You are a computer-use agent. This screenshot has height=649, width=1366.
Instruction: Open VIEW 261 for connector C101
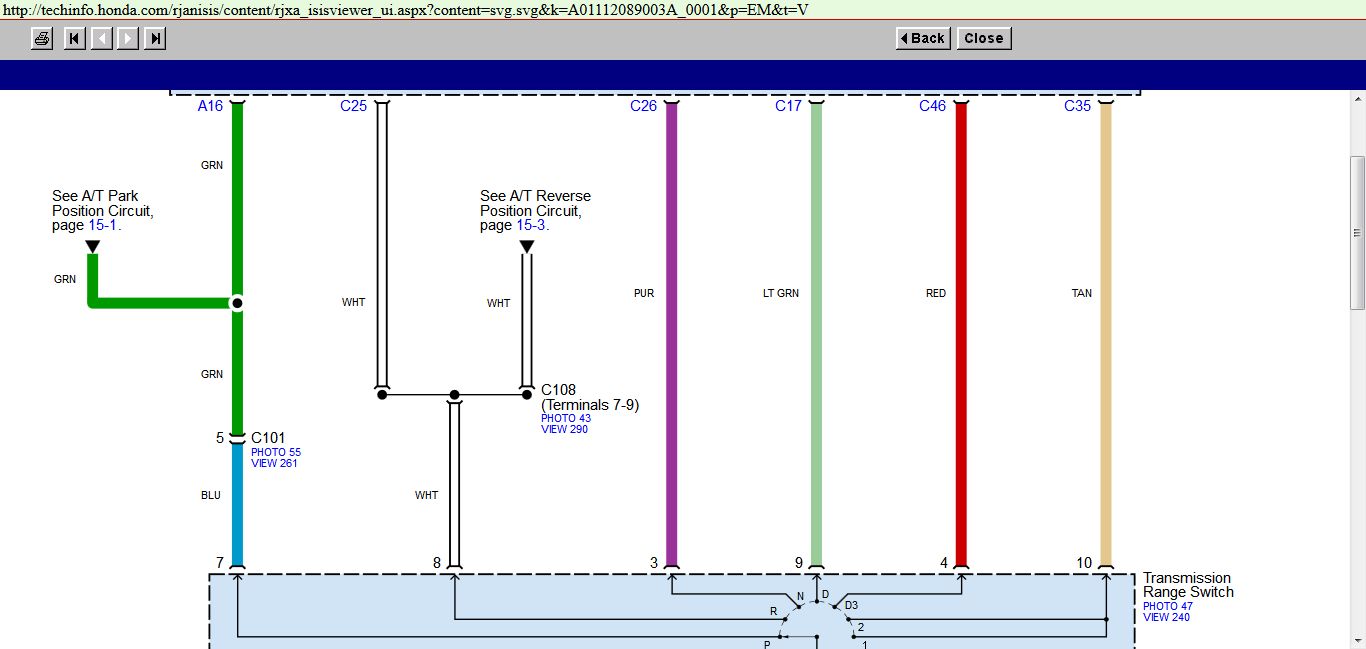274,463
